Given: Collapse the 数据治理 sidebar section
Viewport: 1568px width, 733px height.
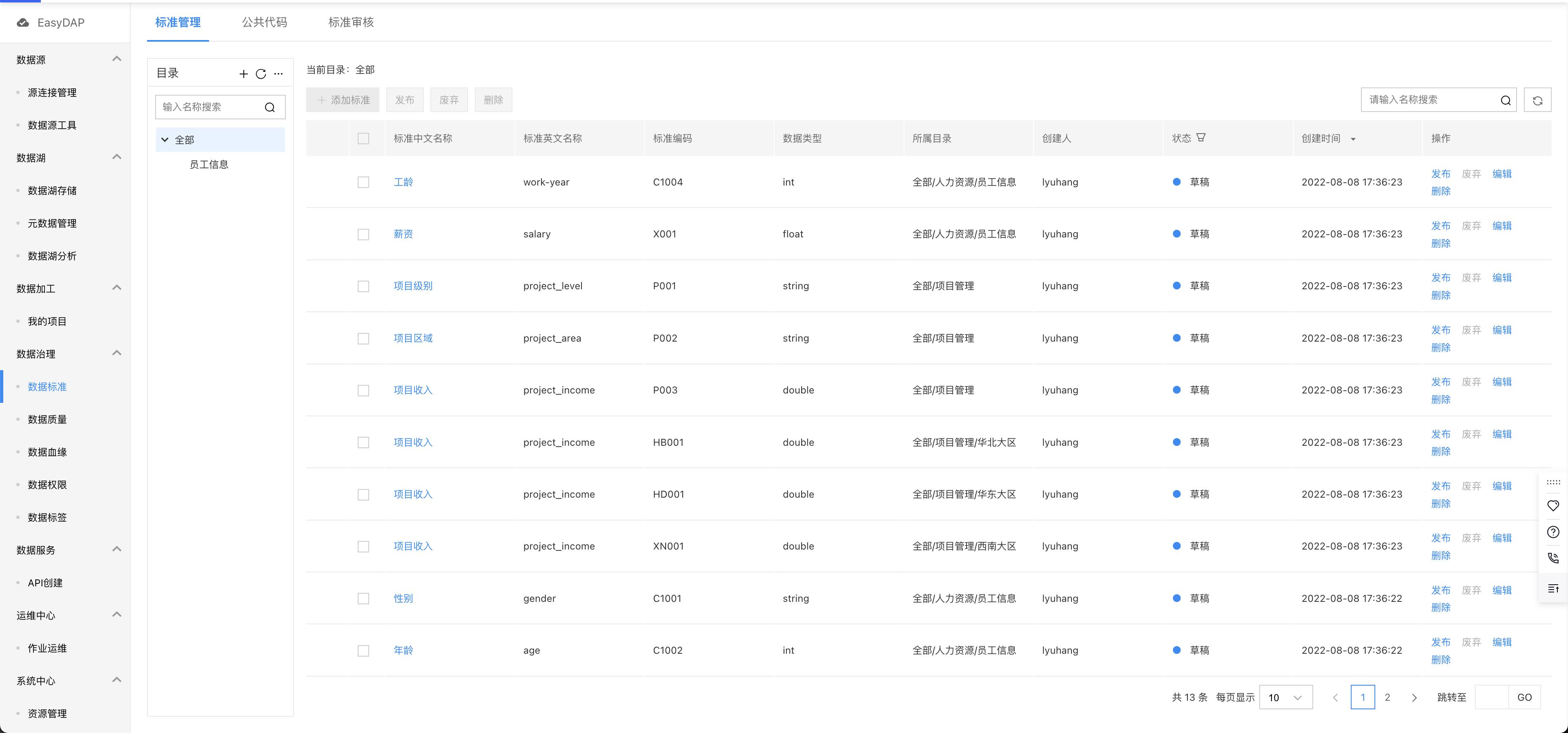Looking at the screenshot, I should pyautogui.click(x=117, y=353).
